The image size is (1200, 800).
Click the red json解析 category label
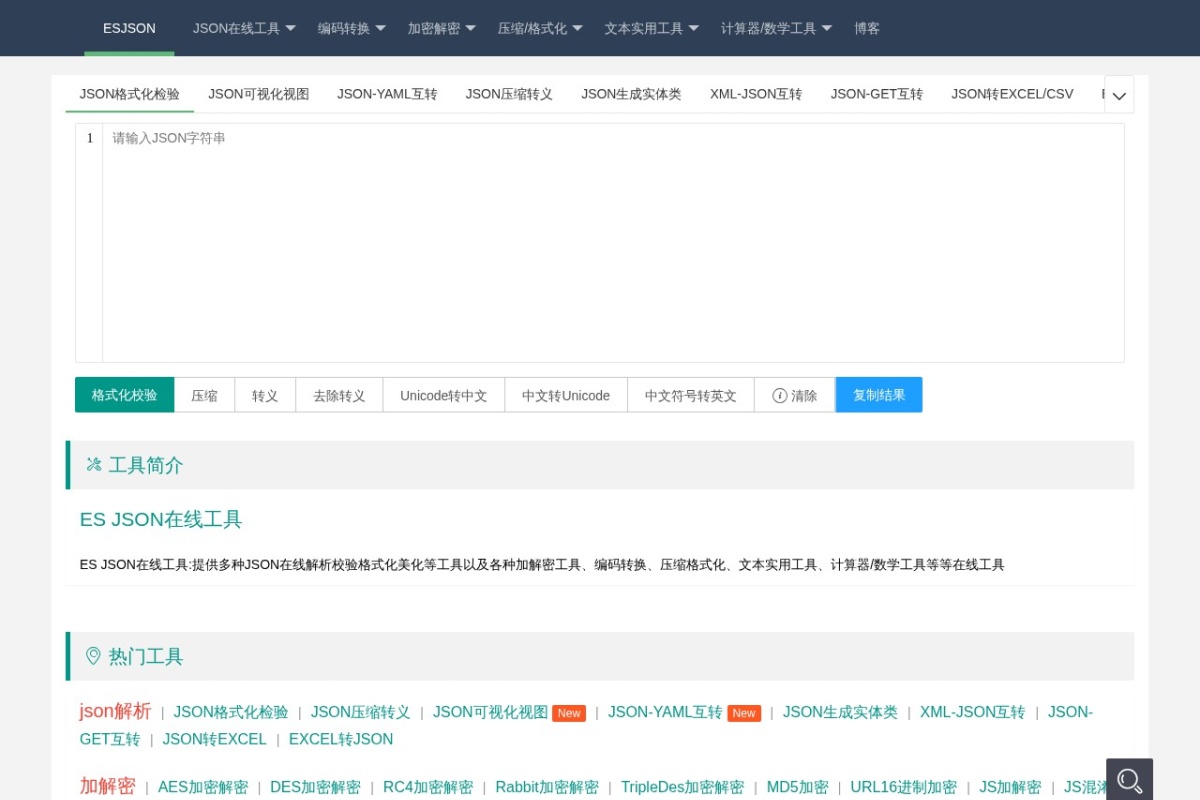115,711
